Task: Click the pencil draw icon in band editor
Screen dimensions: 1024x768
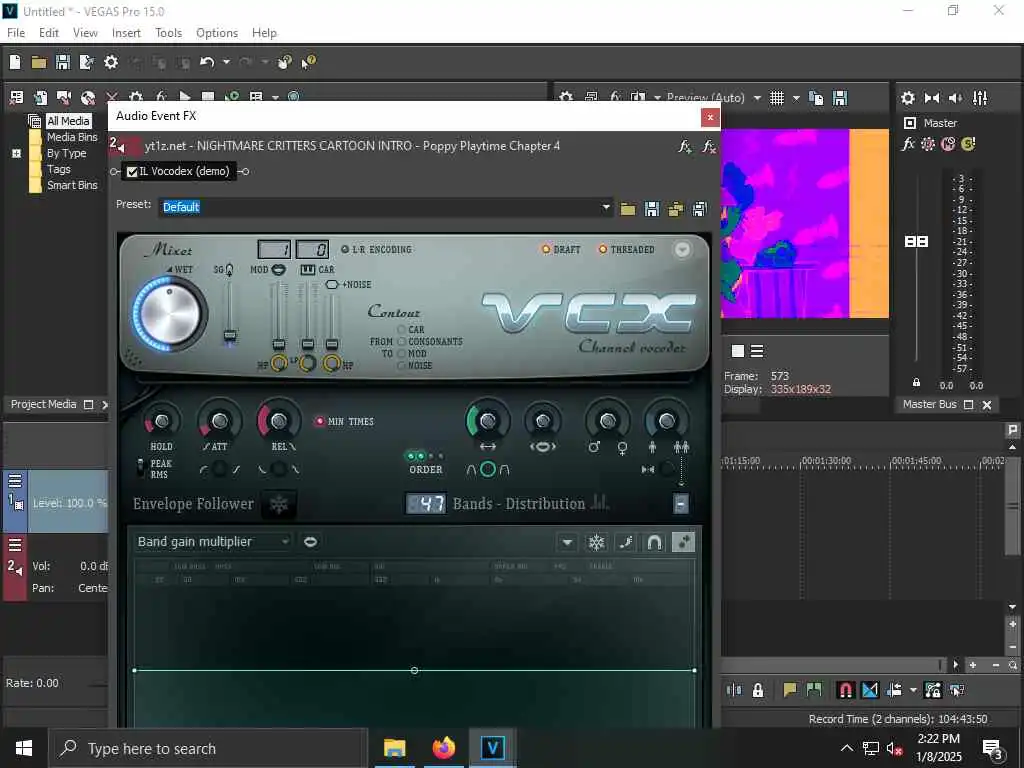Action: [626, 542]
